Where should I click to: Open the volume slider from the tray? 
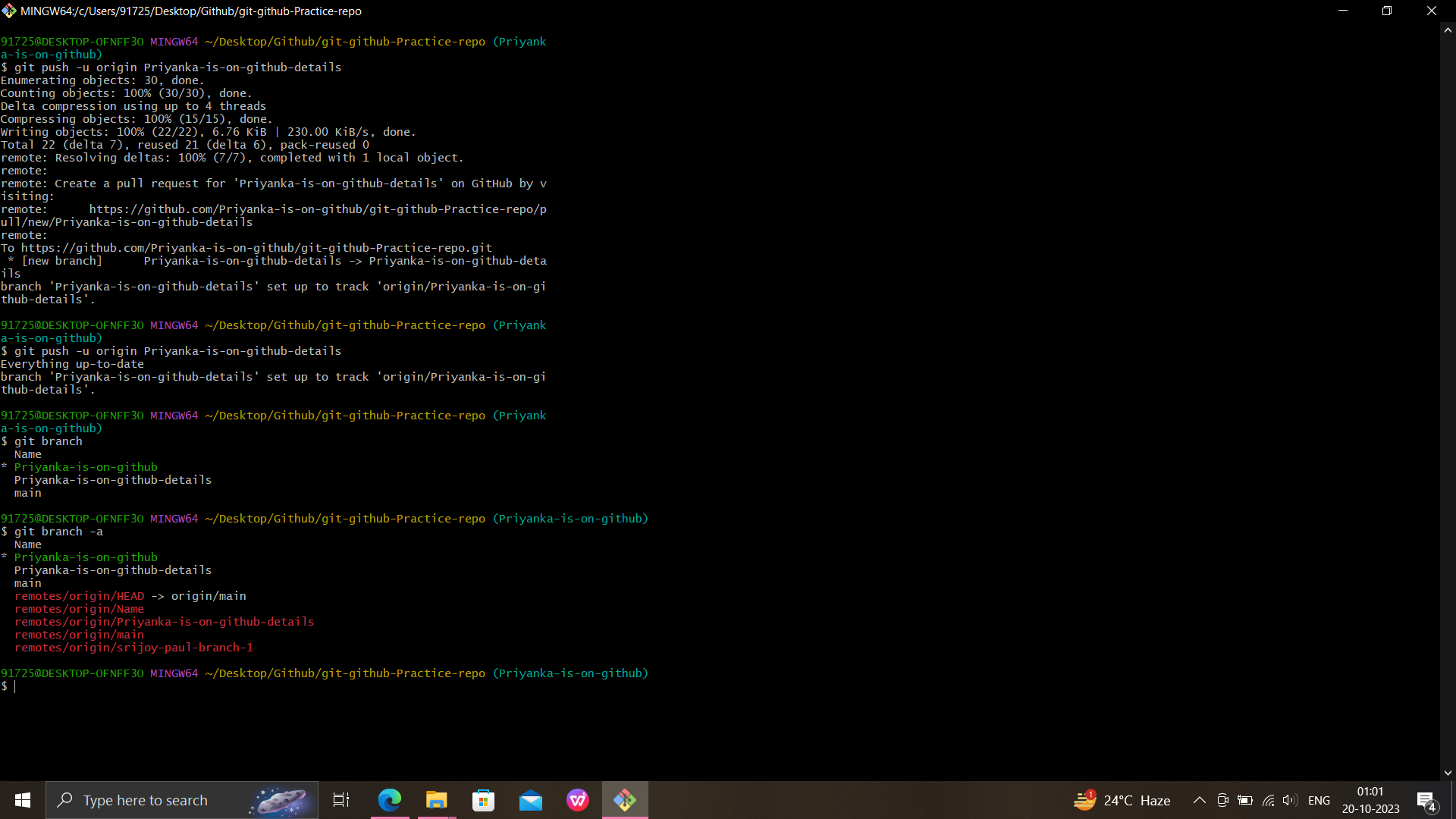click(x=1291, y=800)
